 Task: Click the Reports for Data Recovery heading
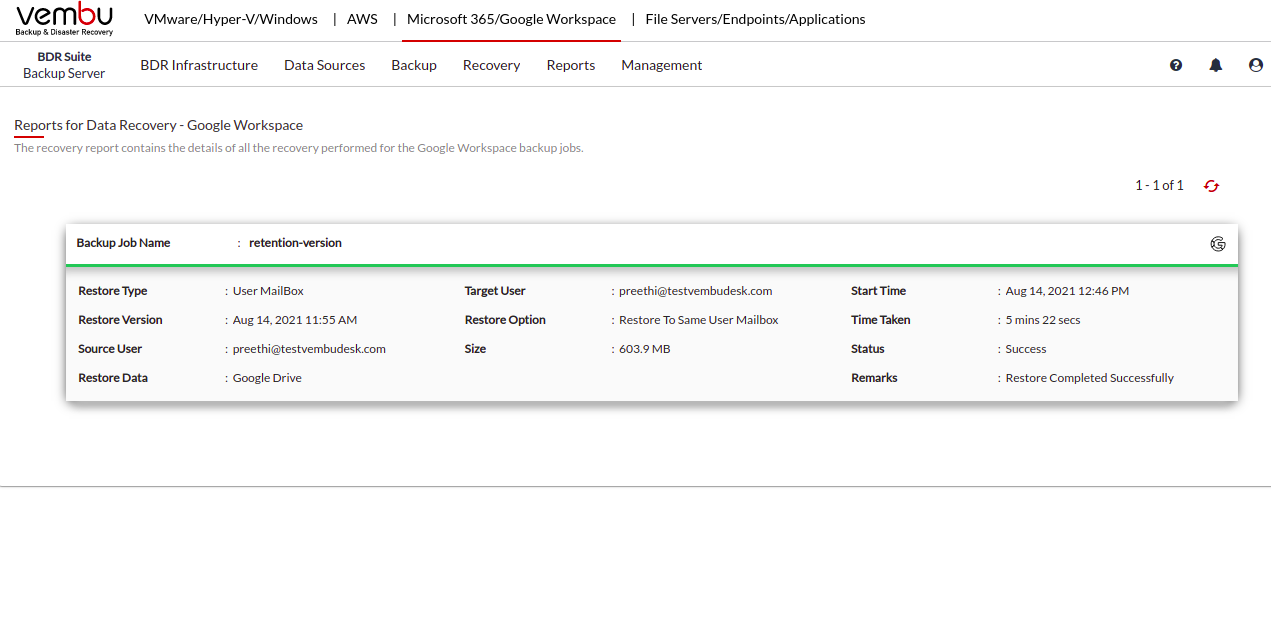point(159,125)
